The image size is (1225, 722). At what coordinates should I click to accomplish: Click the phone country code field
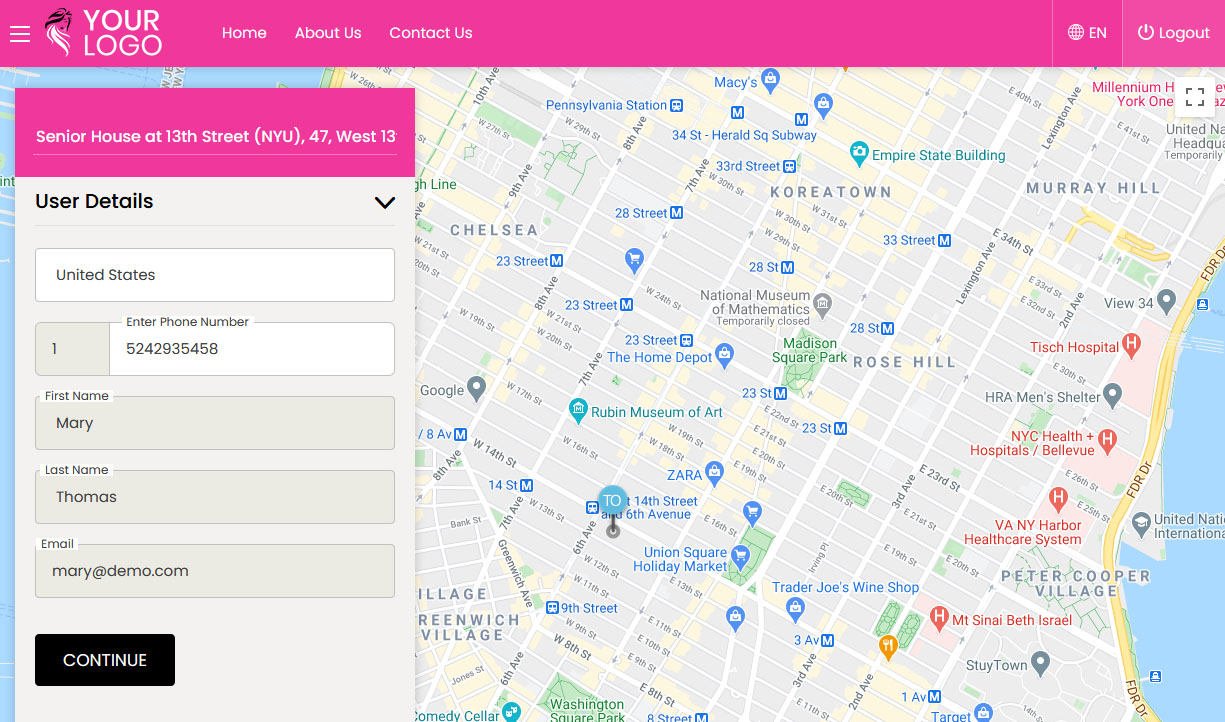[x=72, y=349]
